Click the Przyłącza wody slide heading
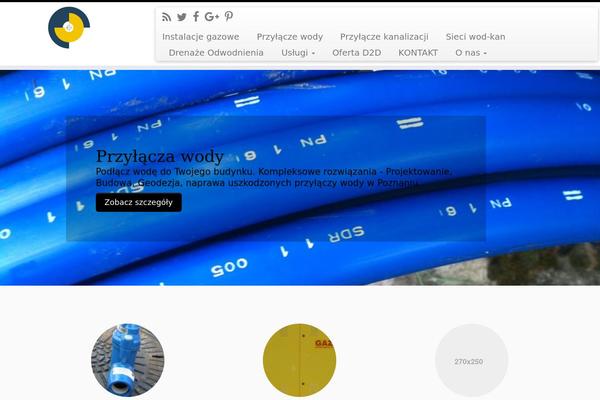The height and width of the screenshot is (400, 600). click(x=160, y=156)
